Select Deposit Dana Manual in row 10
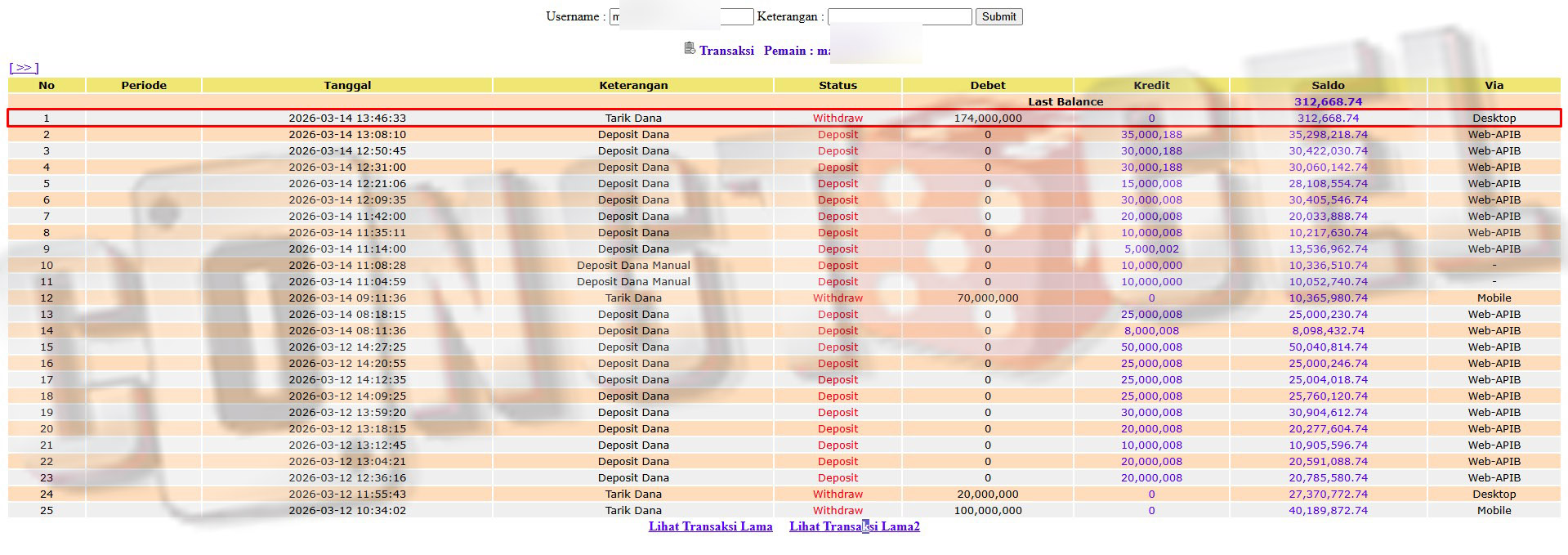Screen dimensions: 1568x555 (x=633, y=266)
